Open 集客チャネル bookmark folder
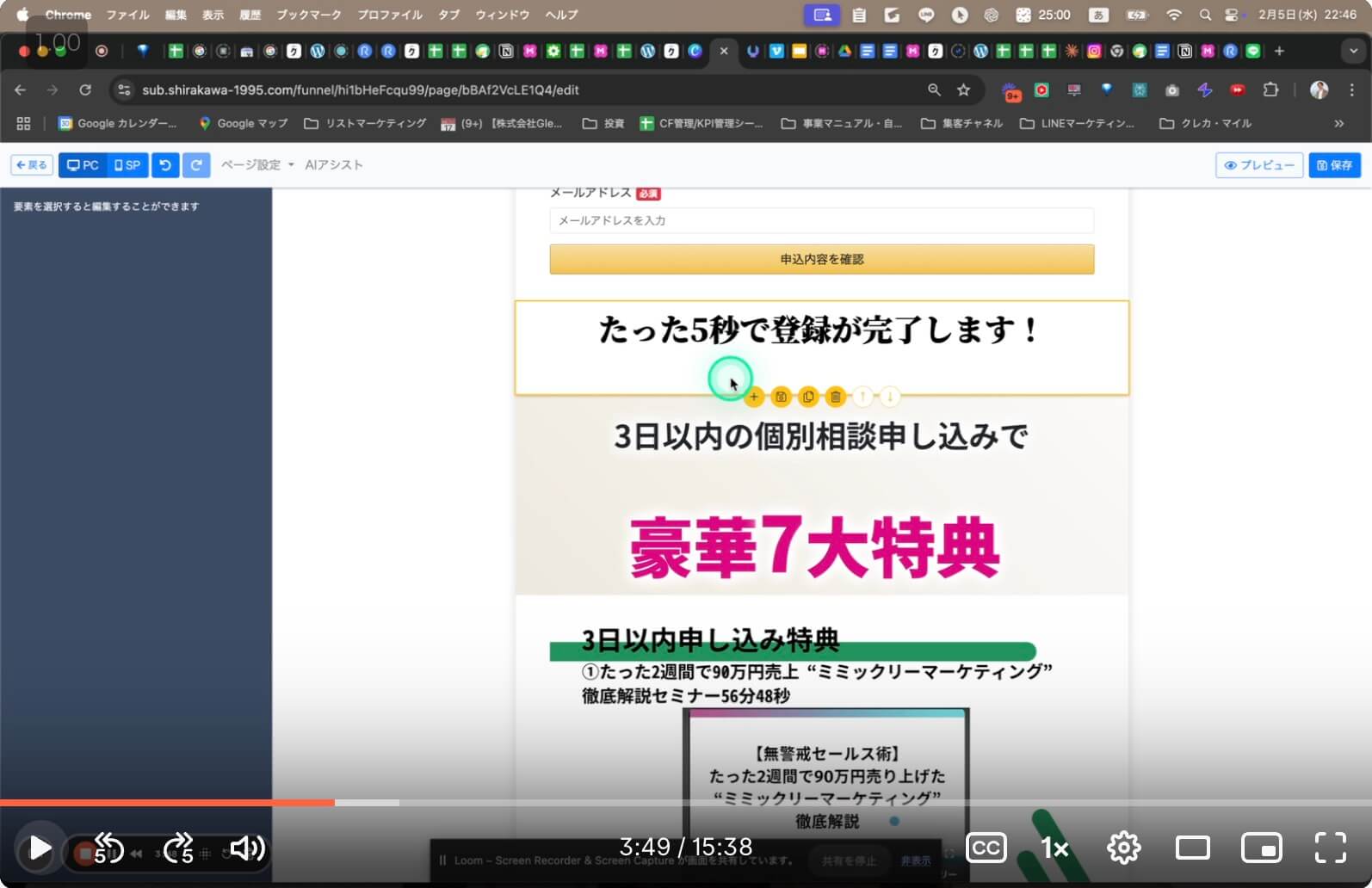This screenshot has width=1372, height=888. click(961, 124)
